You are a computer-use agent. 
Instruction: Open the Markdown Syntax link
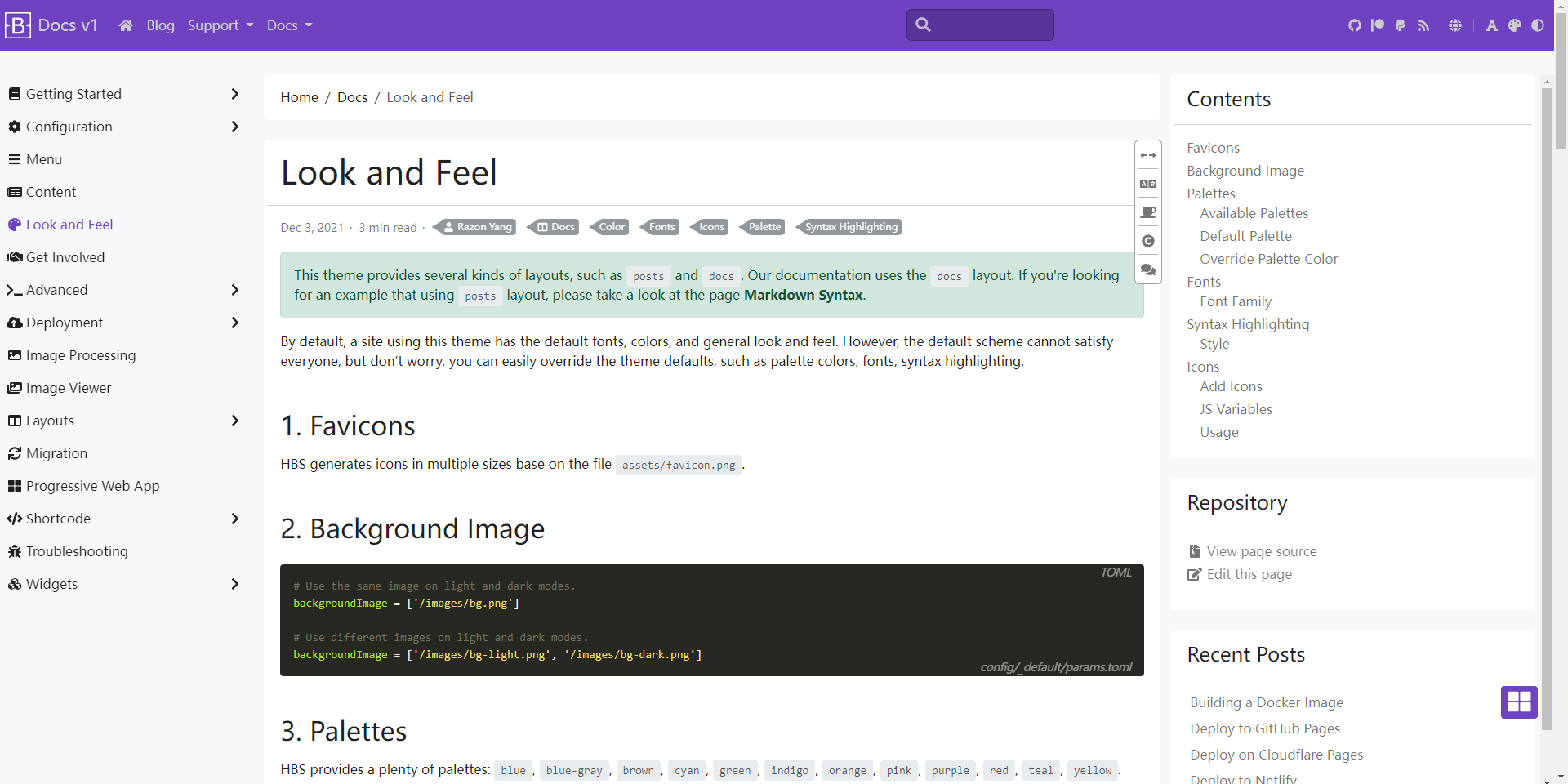802,295
